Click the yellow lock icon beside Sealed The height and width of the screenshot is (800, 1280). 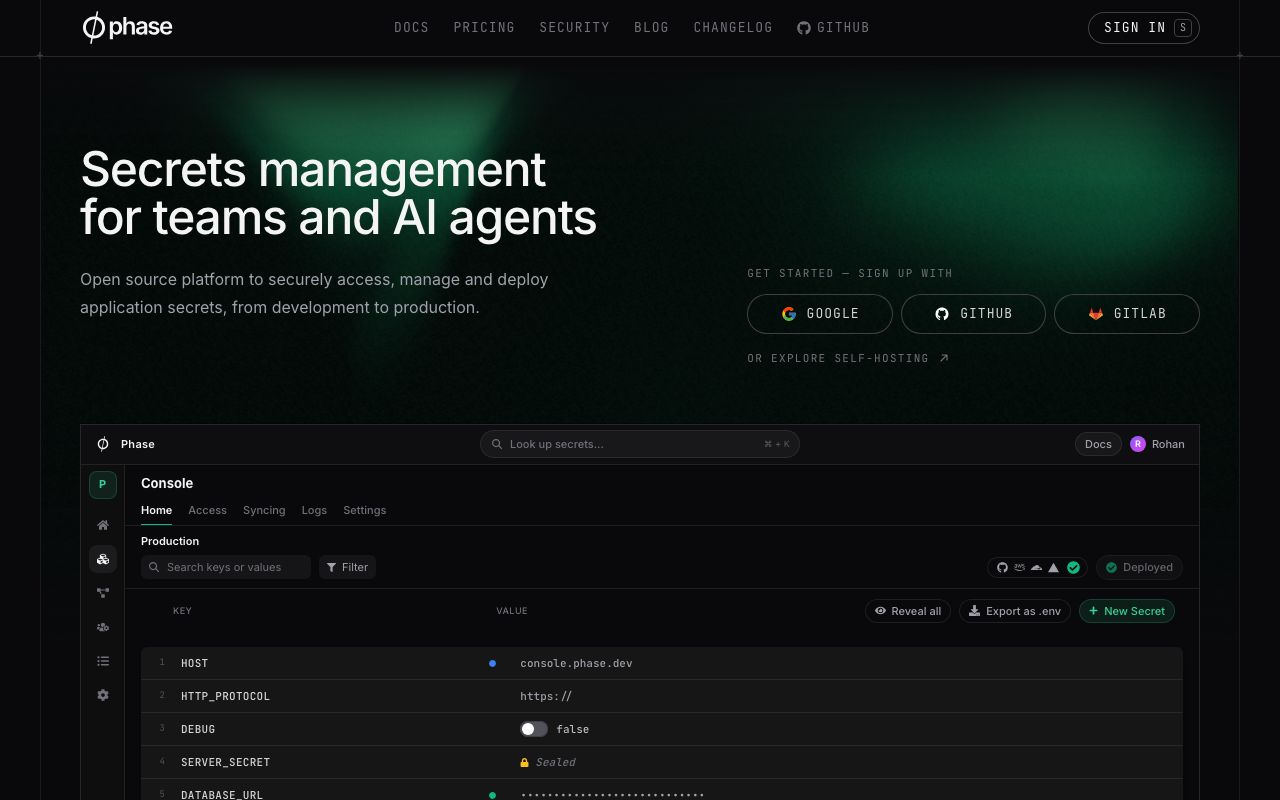click(524, 762)
